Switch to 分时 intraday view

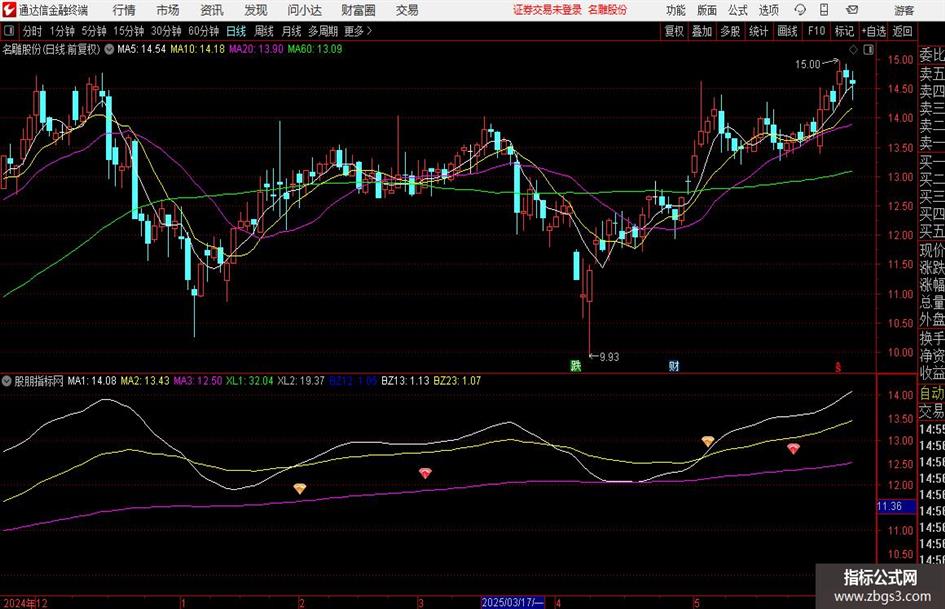point(33,31)
